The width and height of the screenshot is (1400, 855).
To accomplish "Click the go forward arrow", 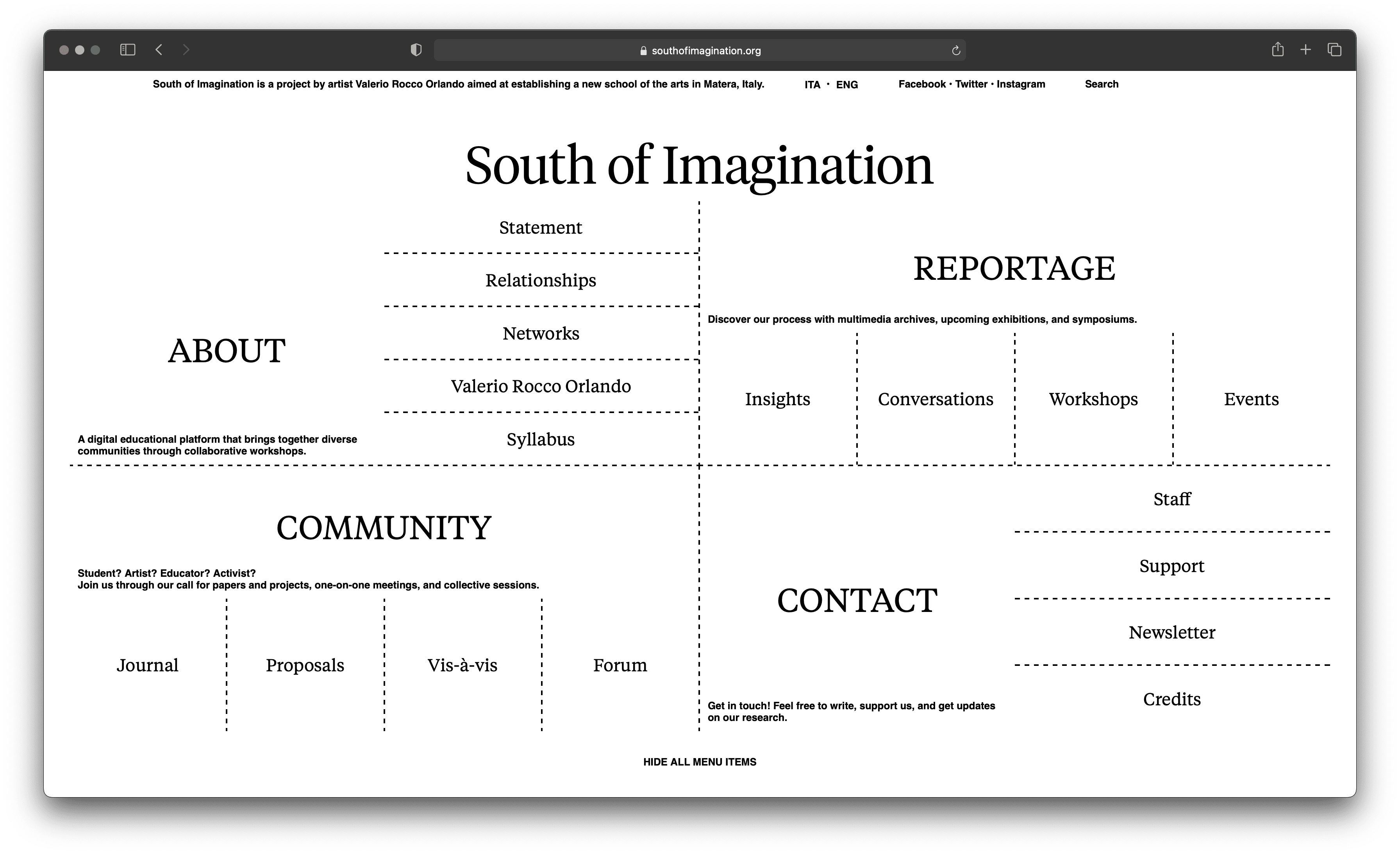I will 186,50.
